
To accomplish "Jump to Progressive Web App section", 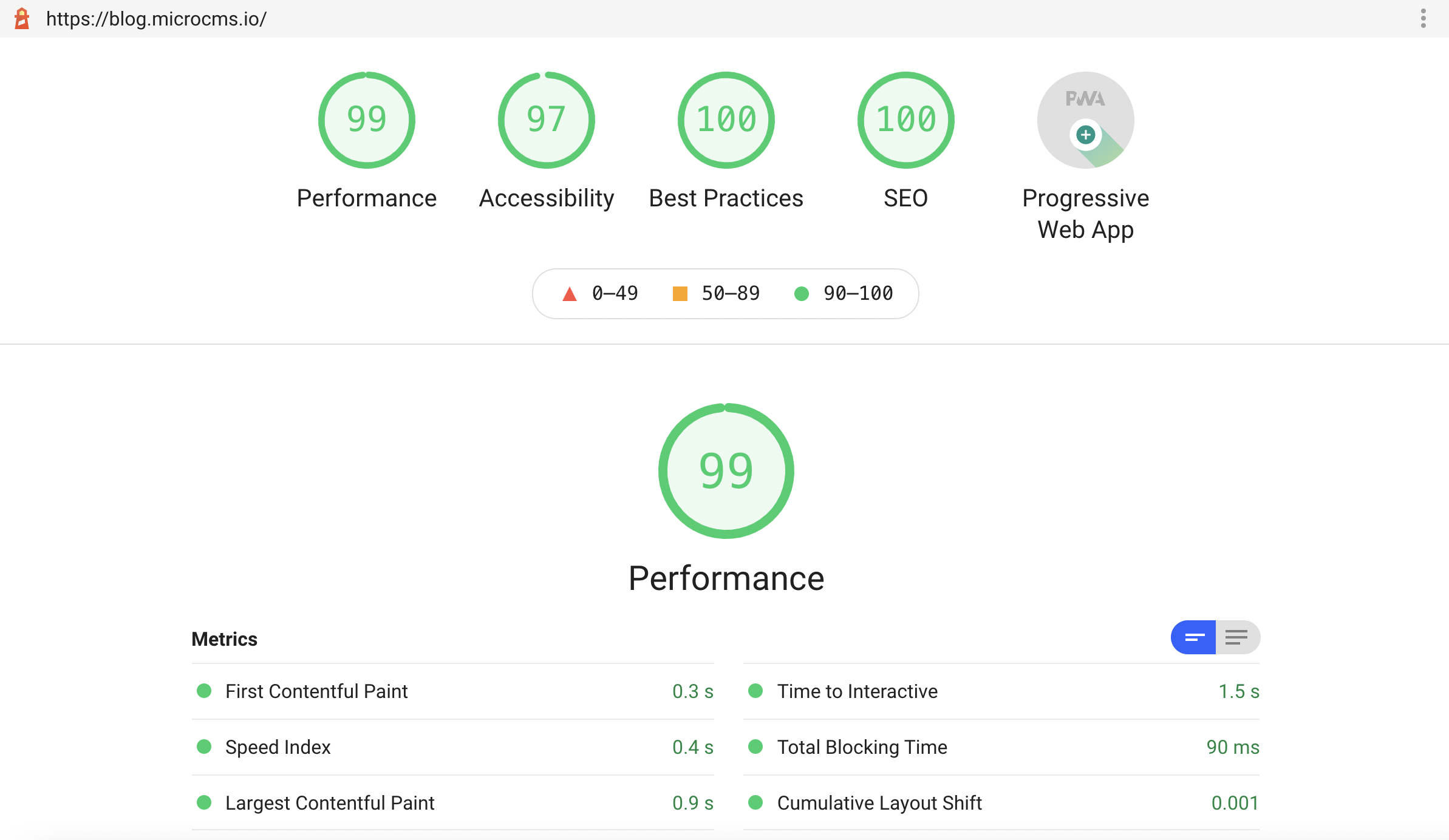I will point(1085,214).
